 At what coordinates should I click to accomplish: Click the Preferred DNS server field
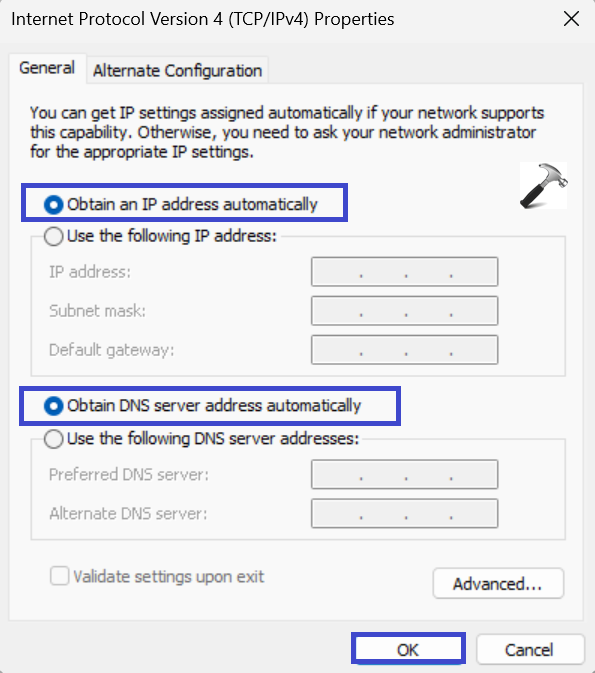click(x=404, y=474)
